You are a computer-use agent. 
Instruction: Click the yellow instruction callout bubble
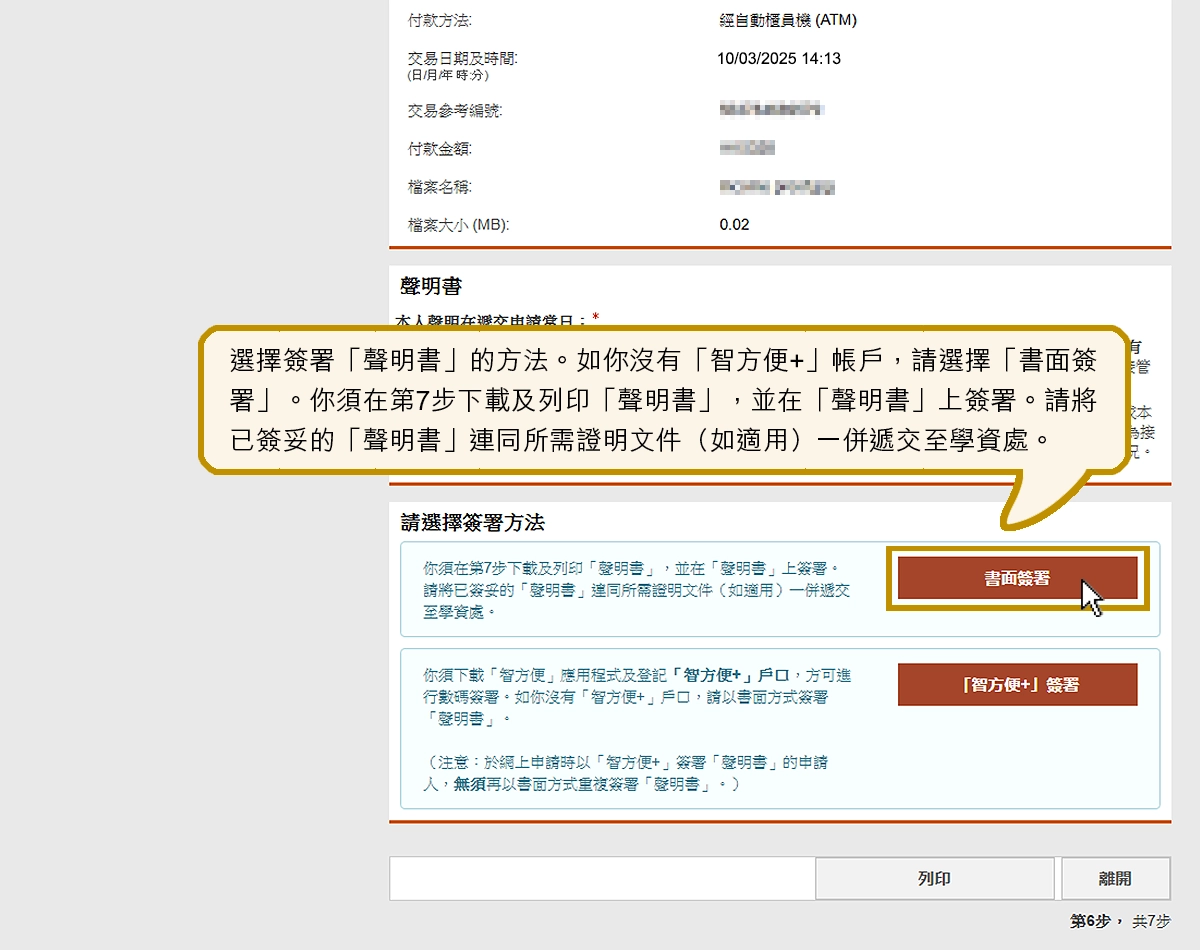coord(660,400)
